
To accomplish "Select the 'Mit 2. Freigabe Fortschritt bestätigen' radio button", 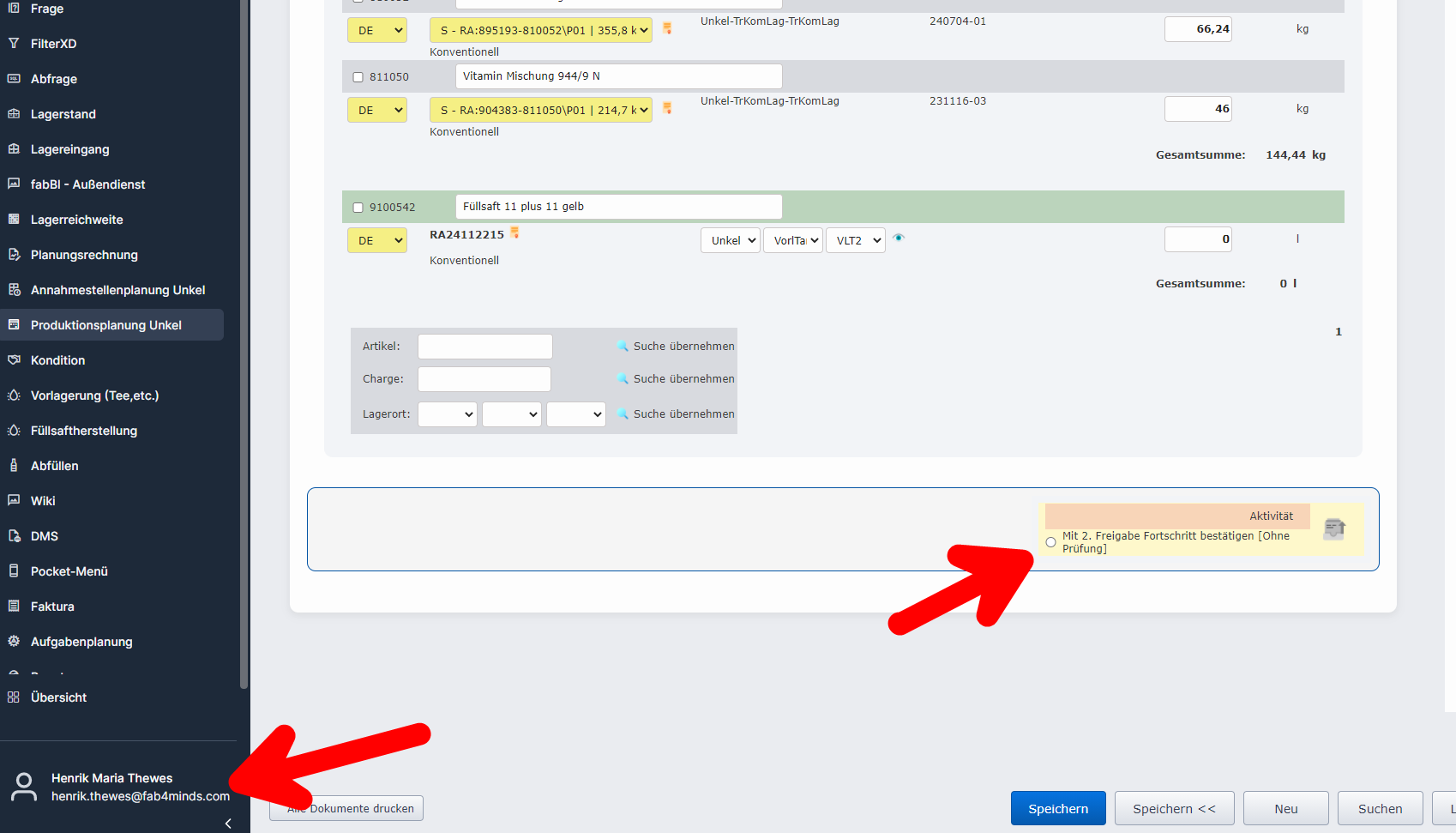I will pyautogui.click(x=1050, y=542).
